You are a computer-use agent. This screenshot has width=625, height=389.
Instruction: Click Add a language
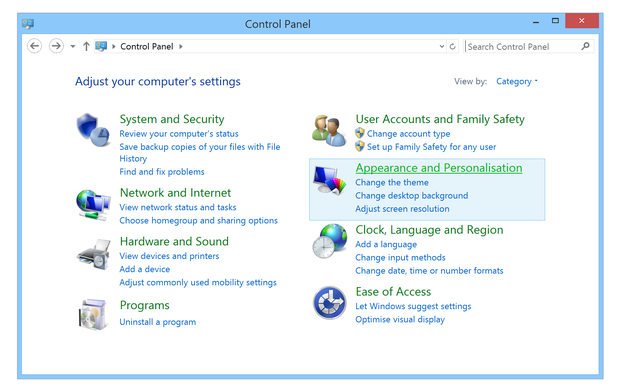pos(386,244)
